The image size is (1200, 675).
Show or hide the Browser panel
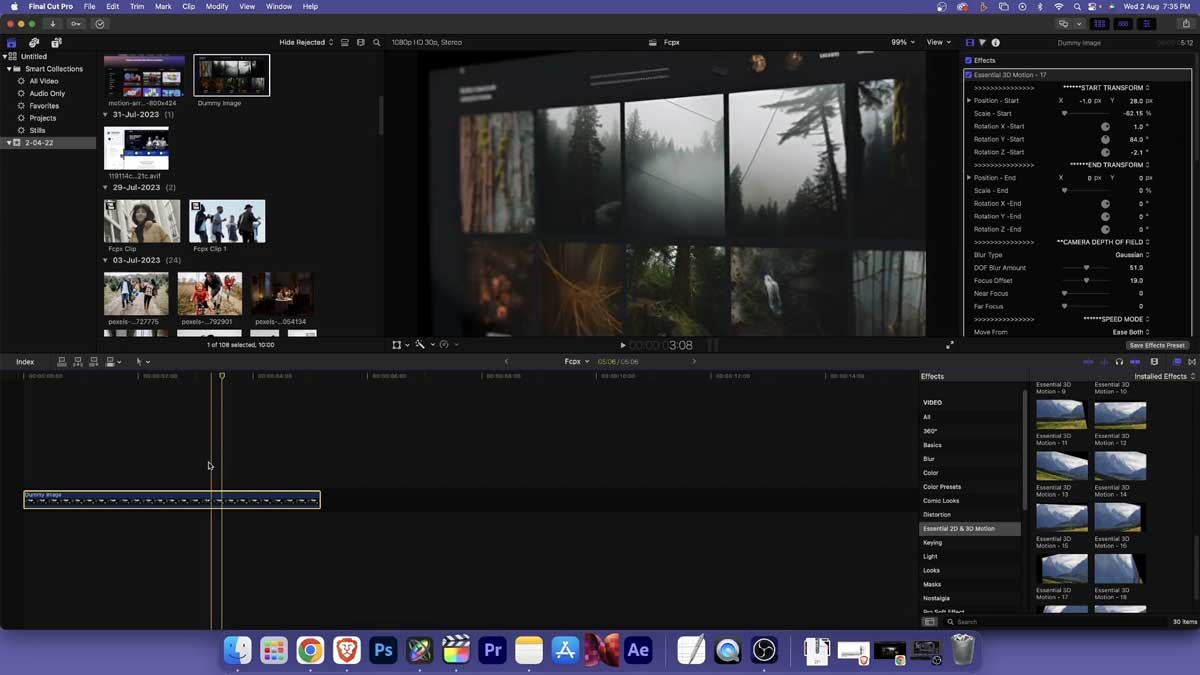click(x=1101, y=24)
